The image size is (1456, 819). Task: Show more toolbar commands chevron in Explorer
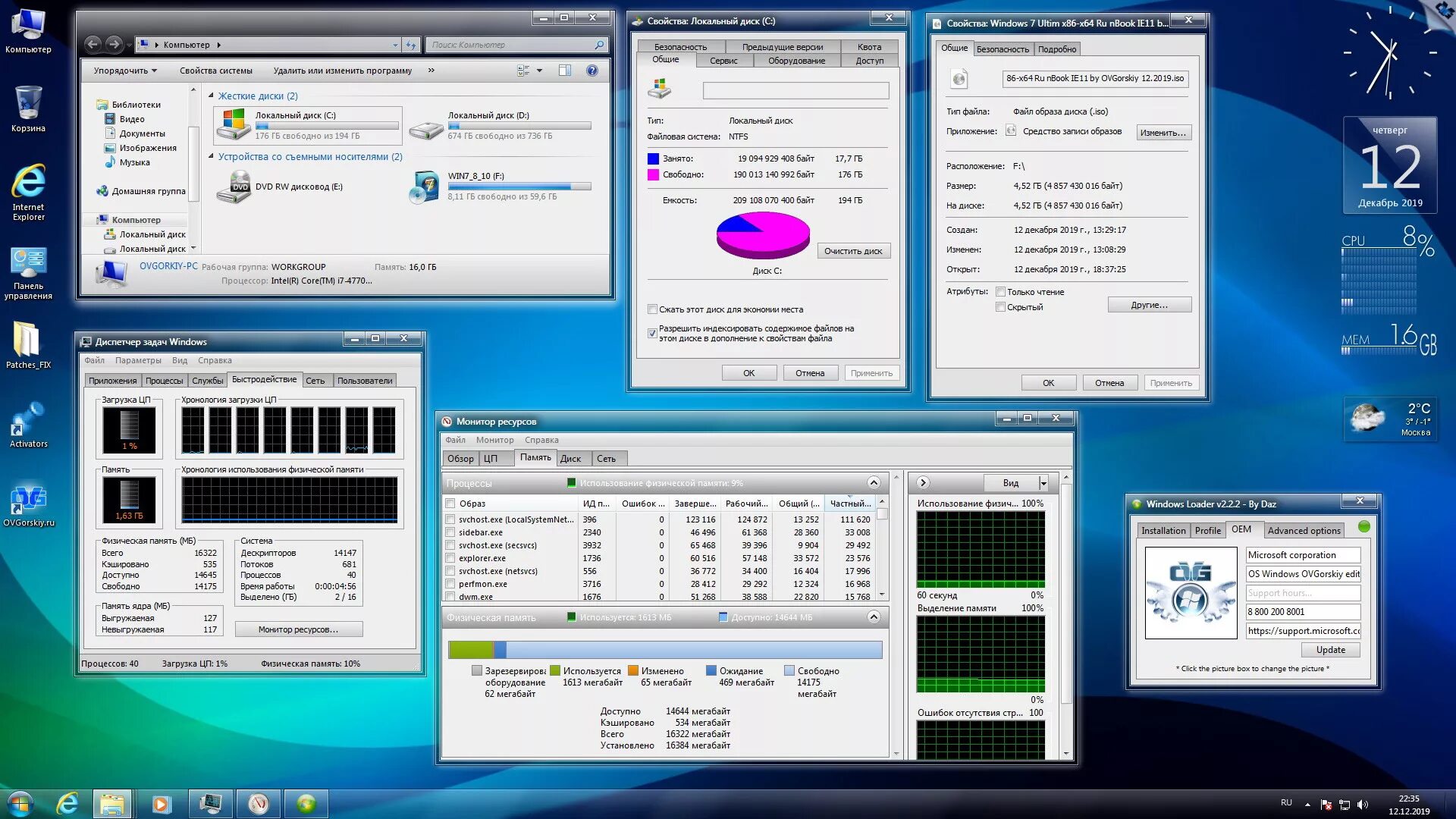pos(431,71)
